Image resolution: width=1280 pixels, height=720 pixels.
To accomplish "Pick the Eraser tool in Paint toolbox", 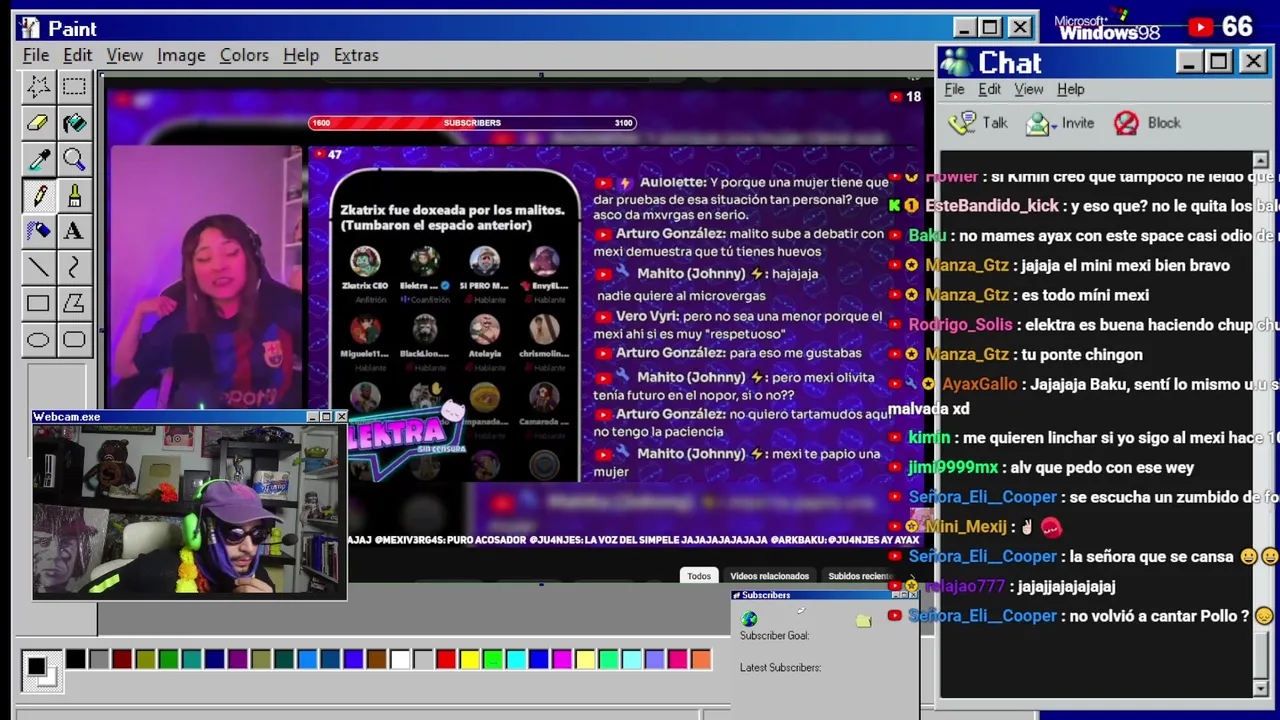I will (38, 123).
